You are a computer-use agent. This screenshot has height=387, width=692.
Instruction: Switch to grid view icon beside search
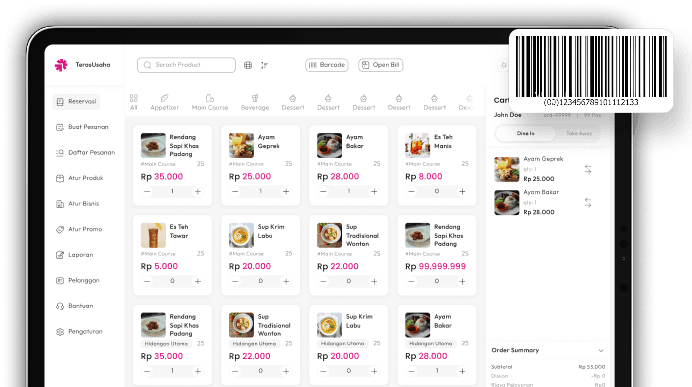248,65
